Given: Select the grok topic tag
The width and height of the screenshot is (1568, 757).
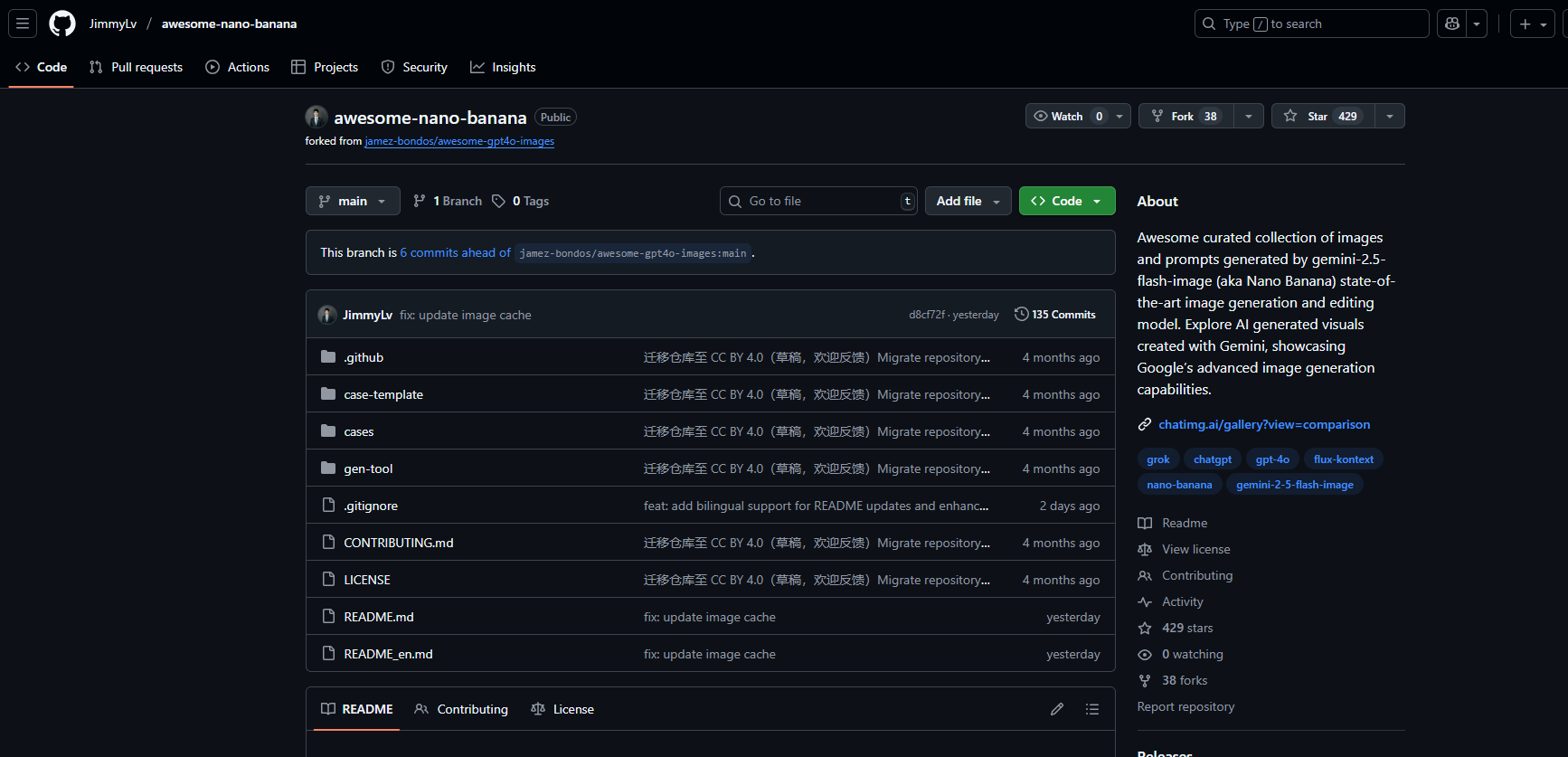Looking at the screenshot, I should point(1158,459).
